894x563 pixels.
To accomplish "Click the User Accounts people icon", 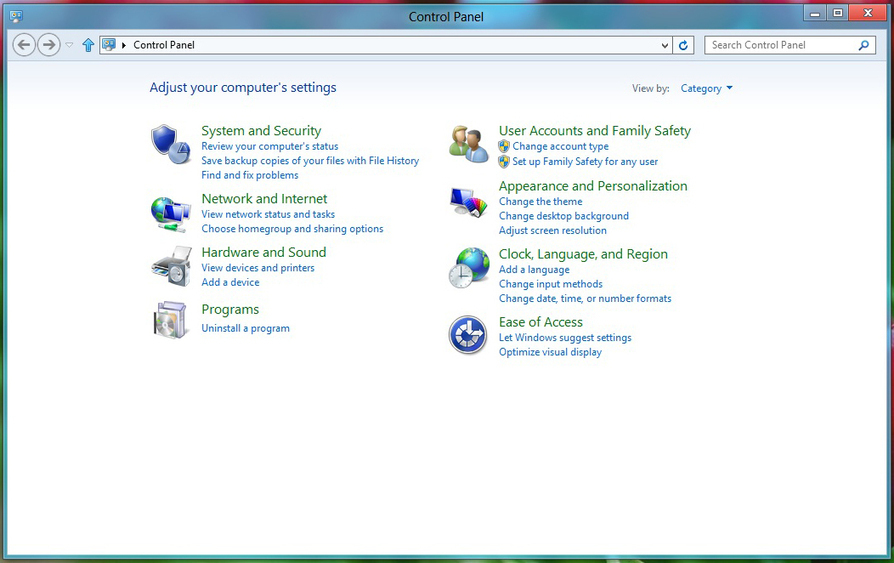I will pos(468,144).
